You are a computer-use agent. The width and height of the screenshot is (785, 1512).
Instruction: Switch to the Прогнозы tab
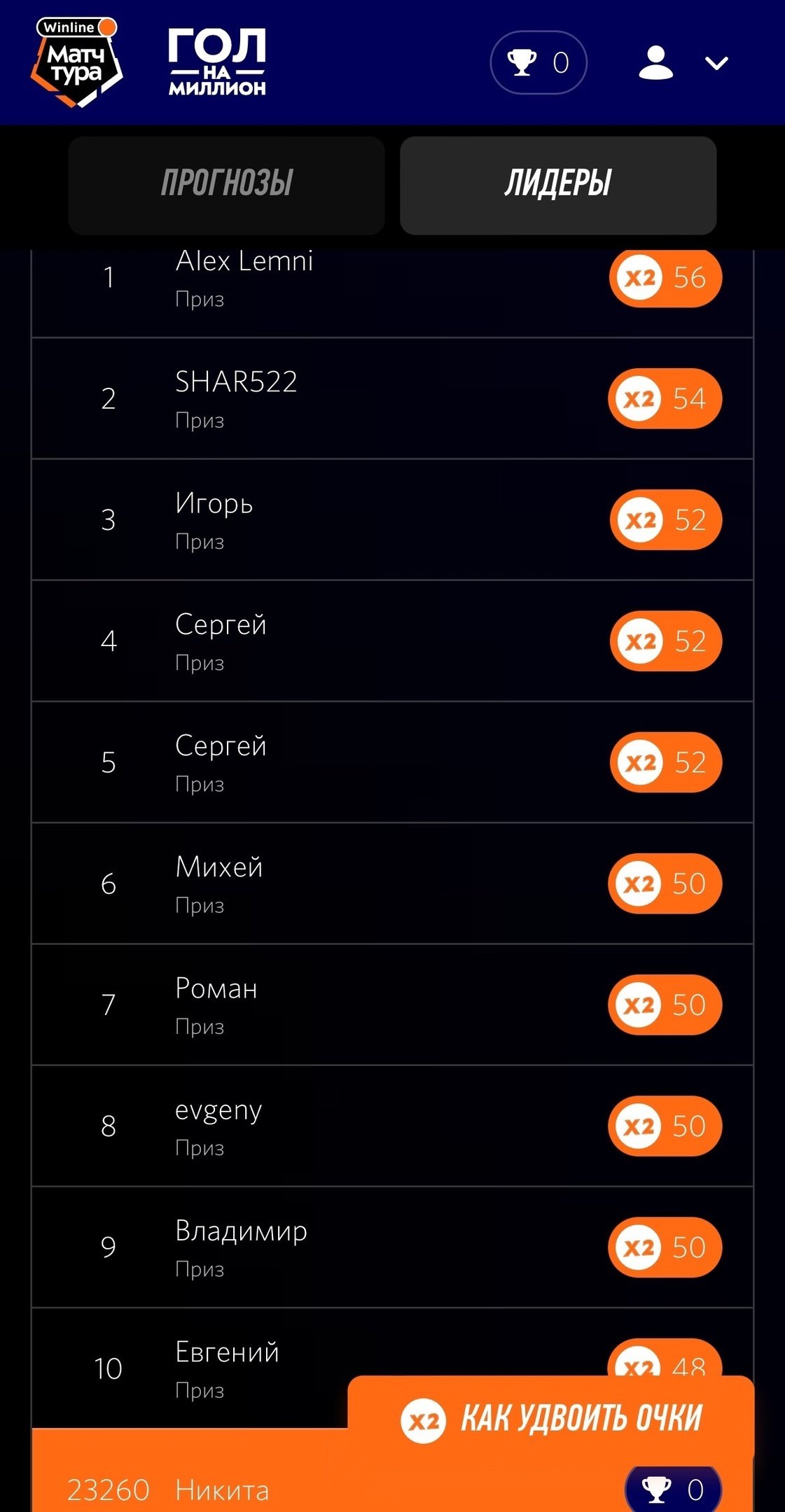tap(226, 185)
